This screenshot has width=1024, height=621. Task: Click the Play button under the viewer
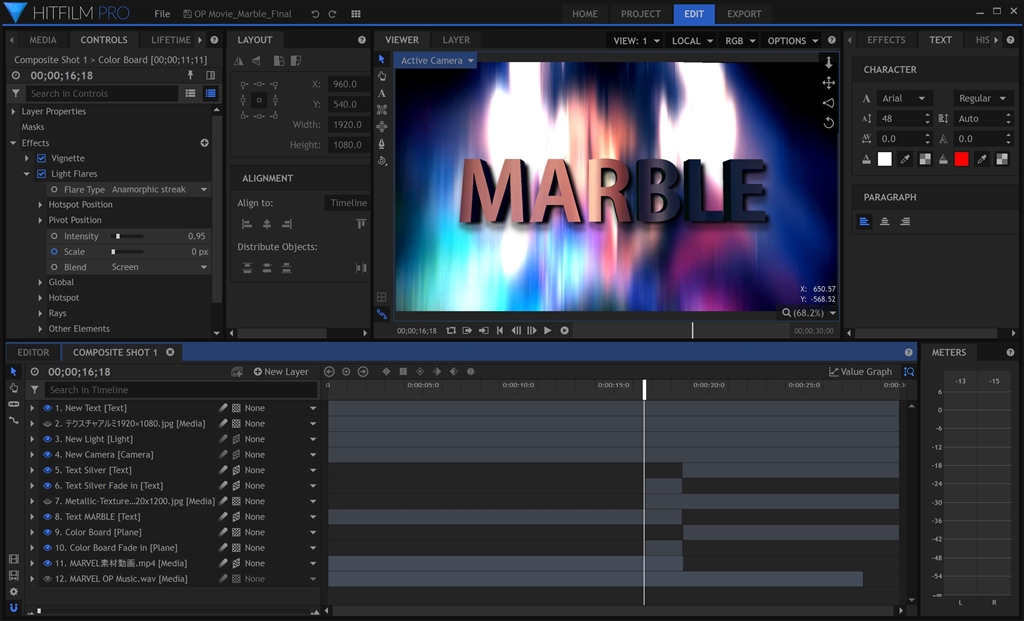(x=547, y=330)
